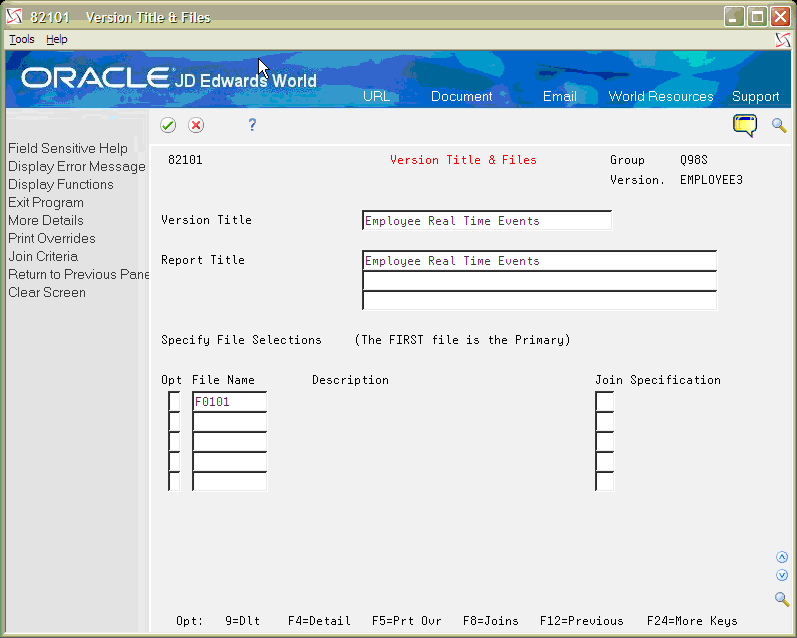
Task: Click the page down arrow icon
Action: (x=782, y=575)
